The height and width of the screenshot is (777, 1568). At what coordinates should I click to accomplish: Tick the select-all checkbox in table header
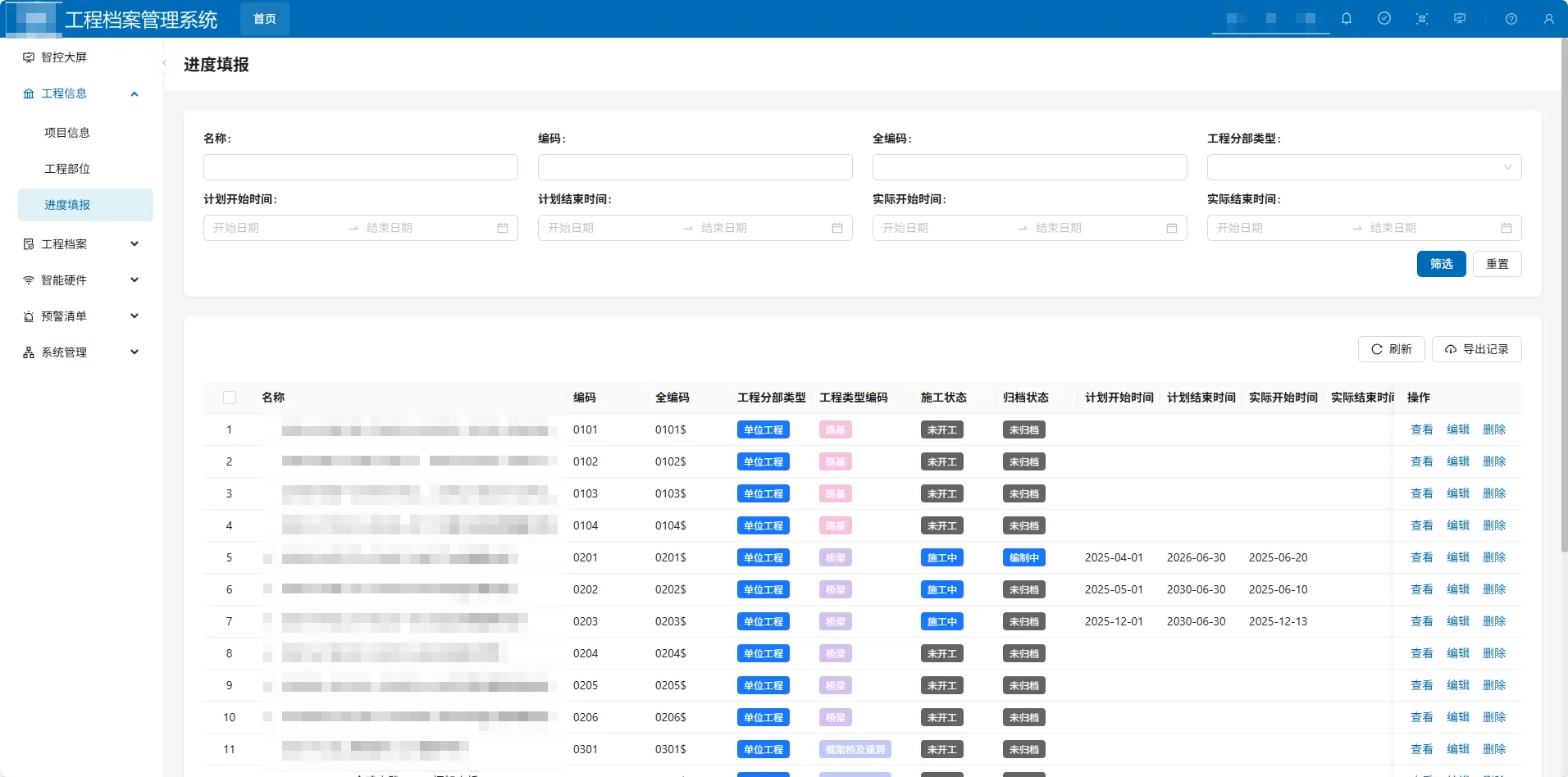click(230, 398)
